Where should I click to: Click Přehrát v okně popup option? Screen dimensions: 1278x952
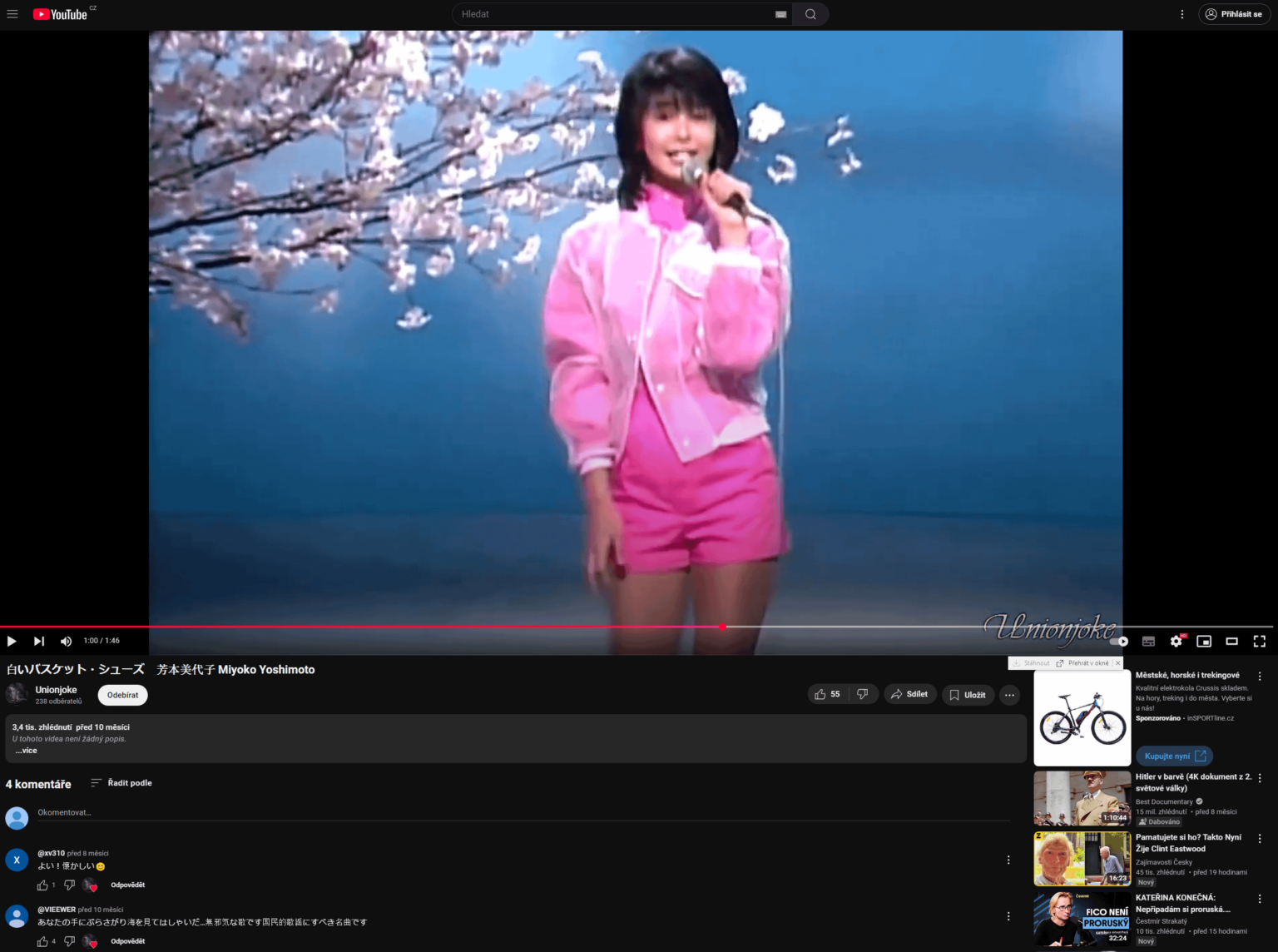click(1082, 663)
